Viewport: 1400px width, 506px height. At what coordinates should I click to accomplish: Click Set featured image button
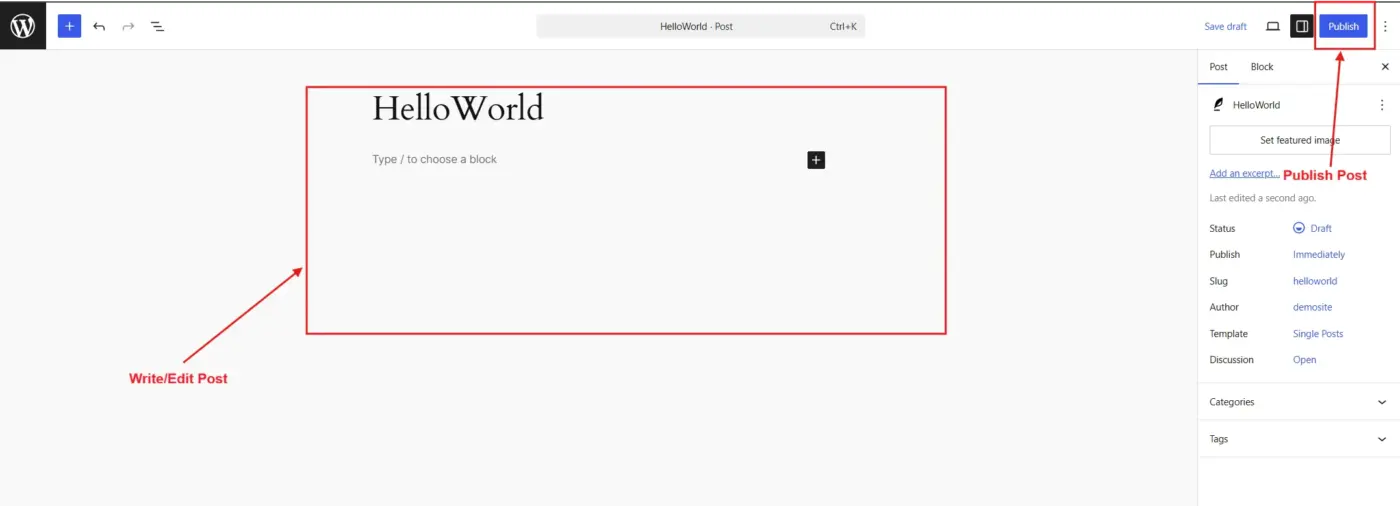coord(1300,140)
